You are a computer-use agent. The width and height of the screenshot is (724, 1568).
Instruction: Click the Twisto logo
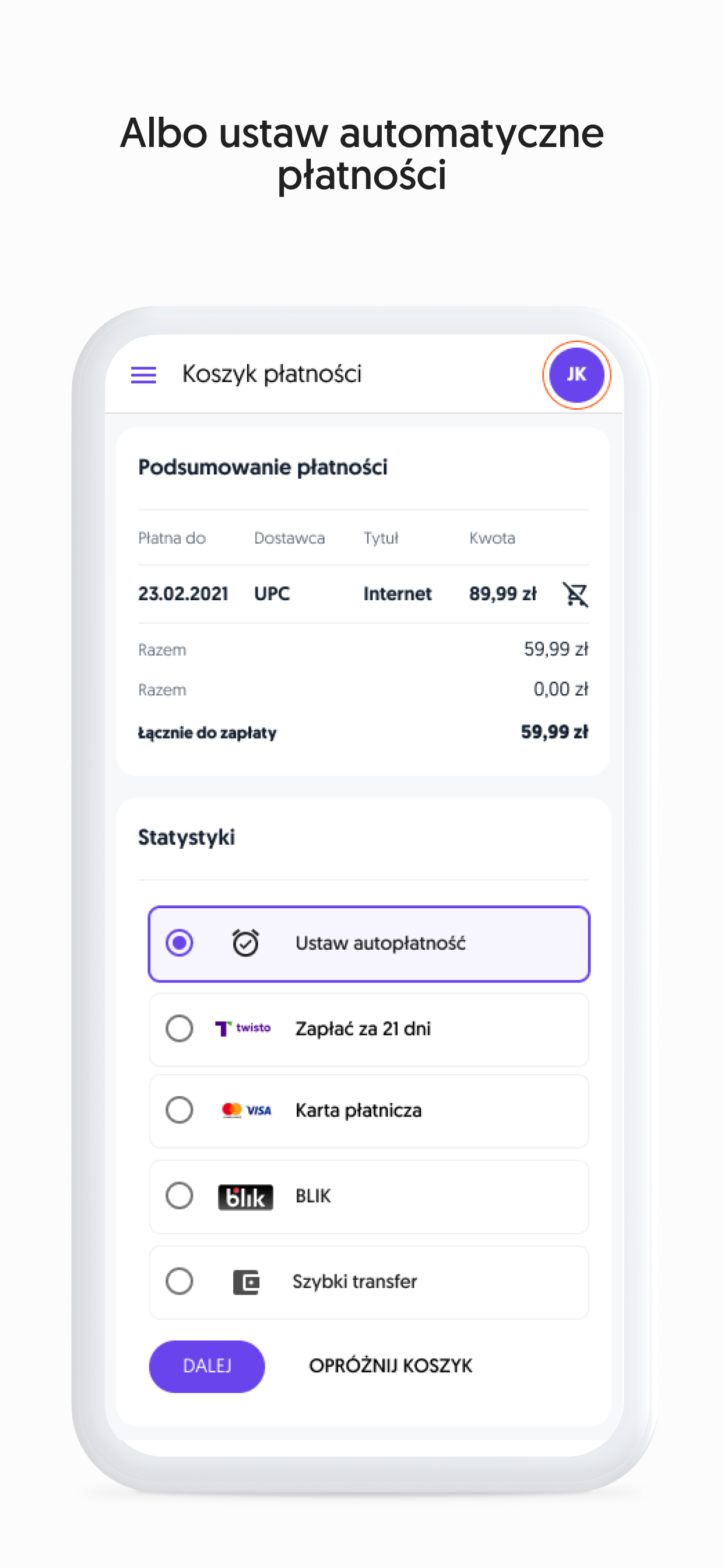(x=242, y=1028)
